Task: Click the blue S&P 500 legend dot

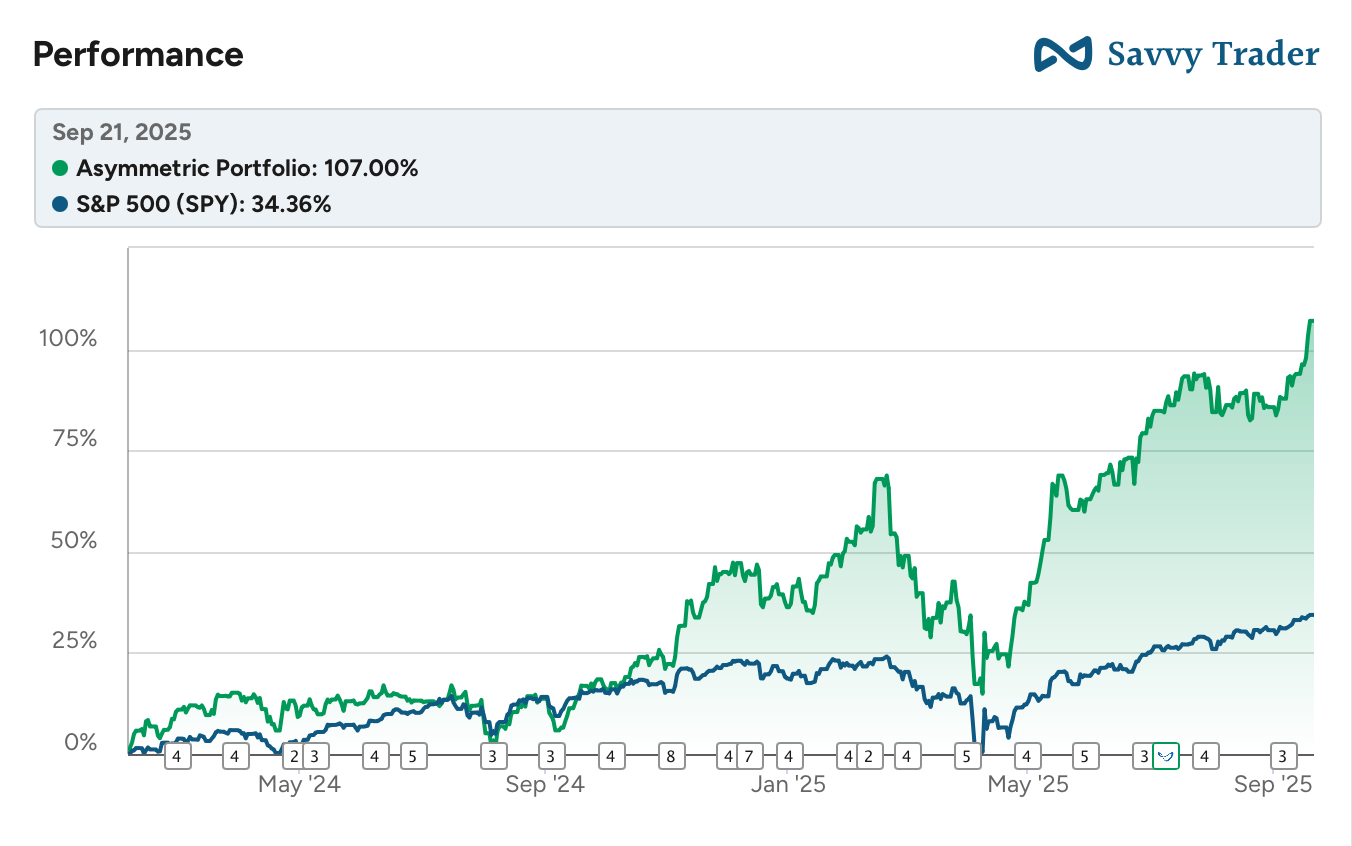Action: pyautogui.click(x=60, y=205)
